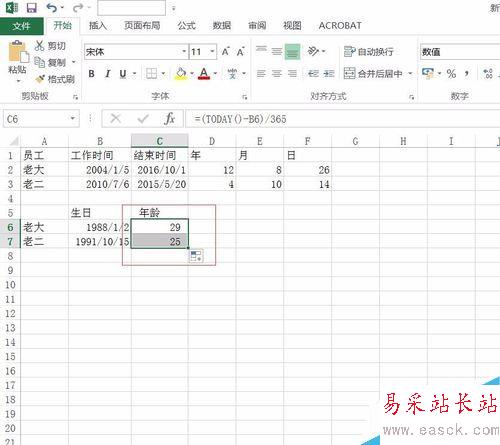Increase the font size with large A

226,52
